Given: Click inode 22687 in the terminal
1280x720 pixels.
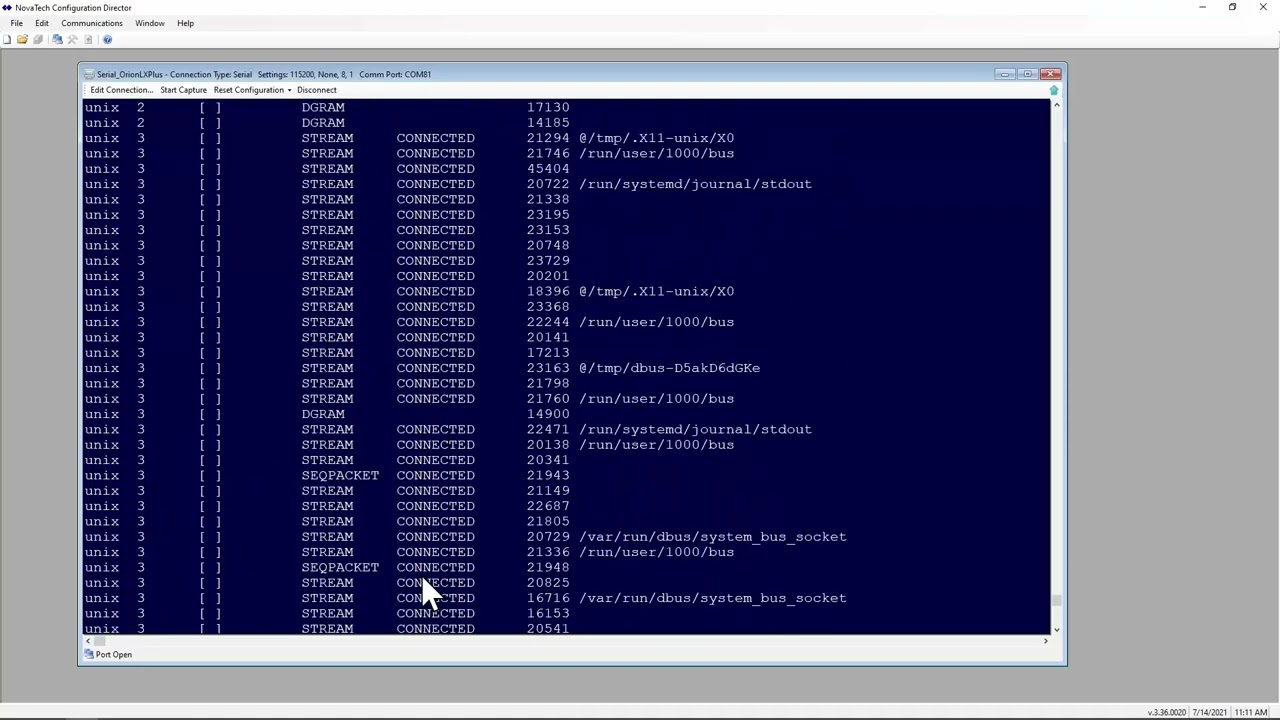Looking at the screenshot, I should click(548, 506).
